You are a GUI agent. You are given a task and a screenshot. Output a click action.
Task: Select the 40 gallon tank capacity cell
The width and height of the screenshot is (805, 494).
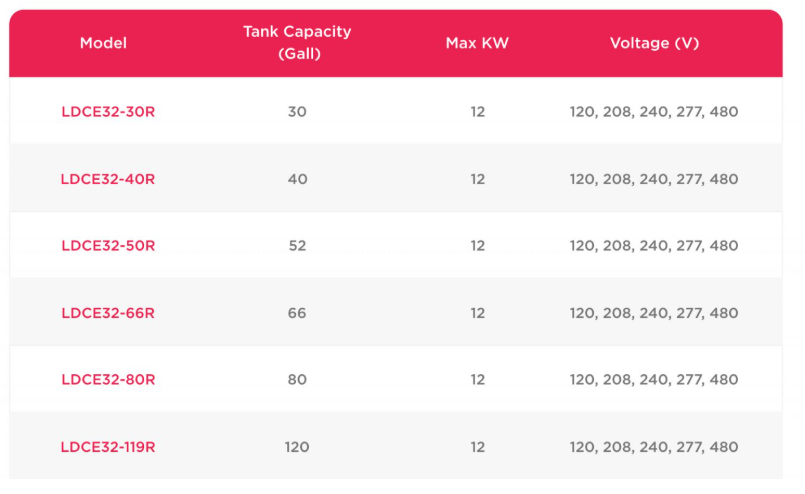[297, 179]
